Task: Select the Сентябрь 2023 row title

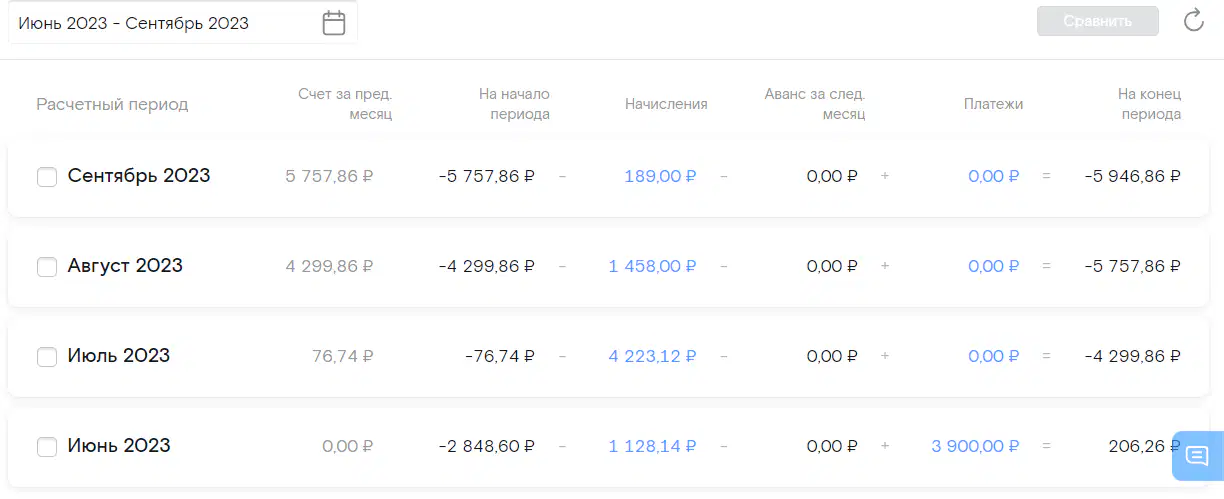Action: (x=139, y=176)
